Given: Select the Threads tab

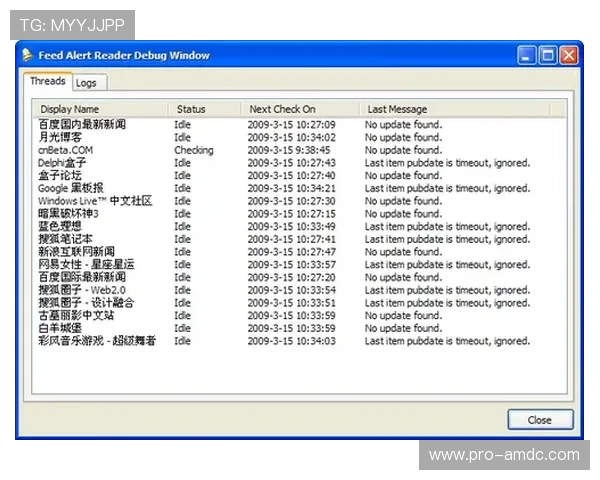Looking at the screenshot, I should (48, 82).
